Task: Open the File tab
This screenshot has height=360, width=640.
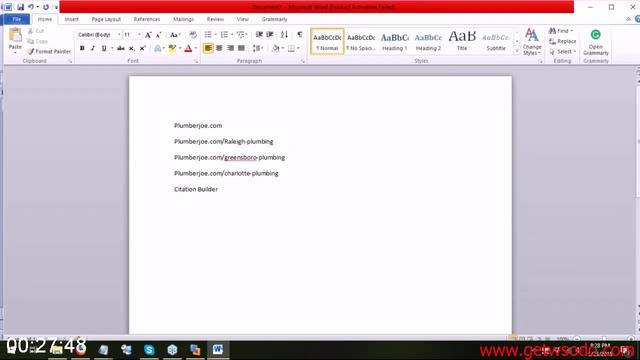Action: (16, 19)
